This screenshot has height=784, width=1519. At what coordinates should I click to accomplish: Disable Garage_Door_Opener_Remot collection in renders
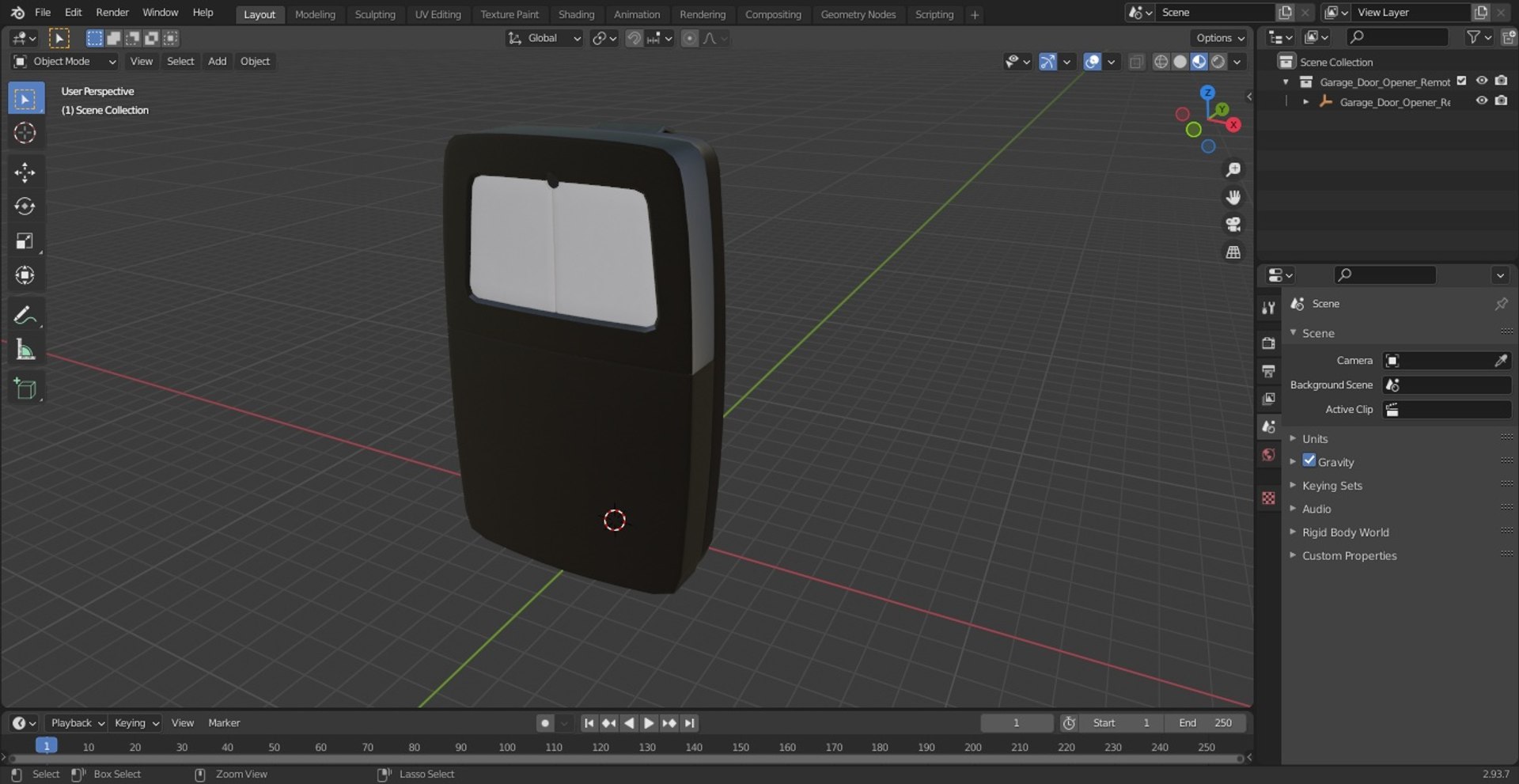1501,81
